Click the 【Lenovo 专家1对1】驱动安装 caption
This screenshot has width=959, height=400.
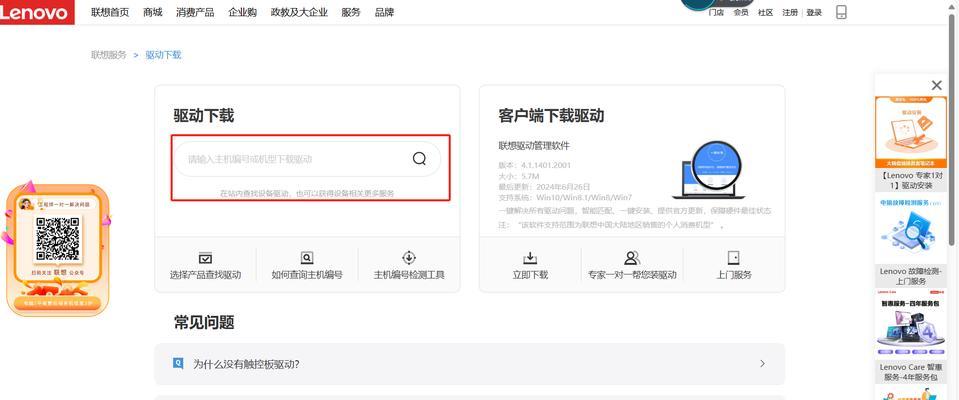[x=911, y=180]
